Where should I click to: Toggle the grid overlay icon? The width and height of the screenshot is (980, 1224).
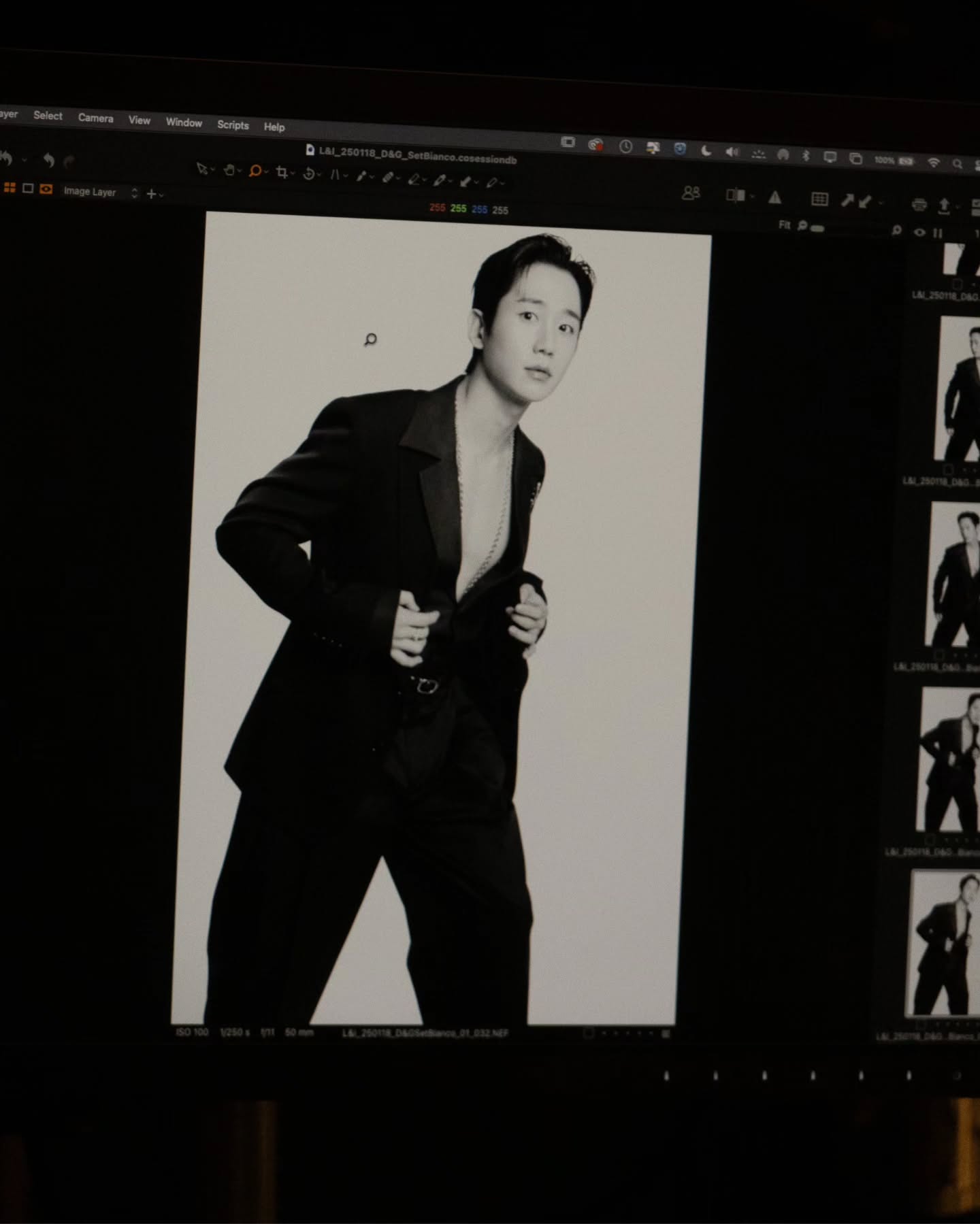pos(819,199)
